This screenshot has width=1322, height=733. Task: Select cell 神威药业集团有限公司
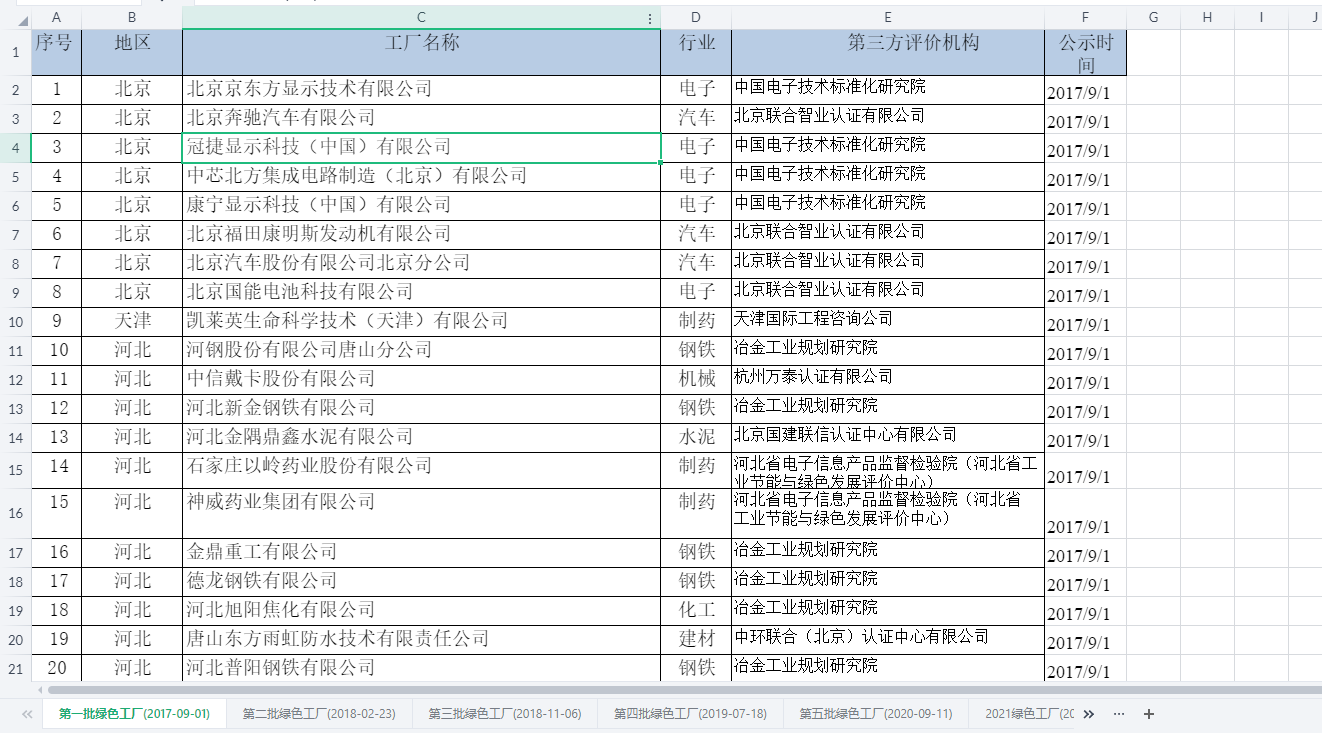point(421,513)
